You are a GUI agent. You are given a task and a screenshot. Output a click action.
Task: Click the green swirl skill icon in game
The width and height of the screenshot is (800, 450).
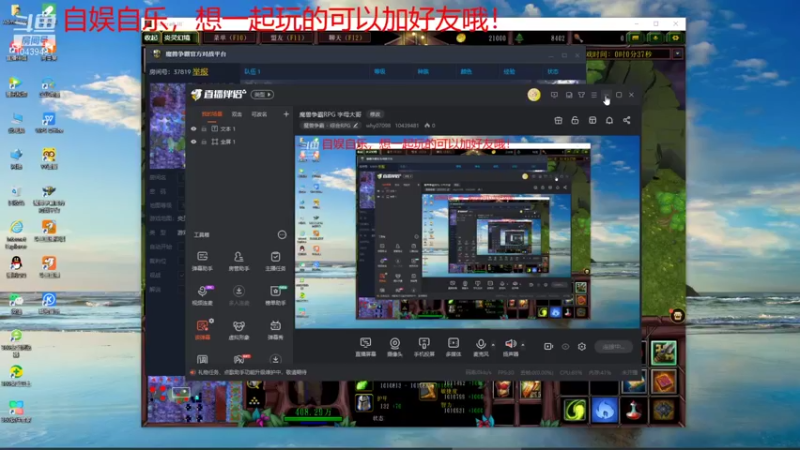[x=574, y=410]
